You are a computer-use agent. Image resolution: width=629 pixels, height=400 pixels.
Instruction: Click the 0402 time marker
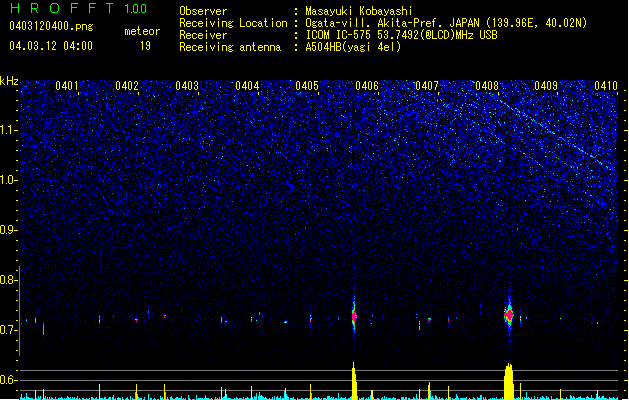pyautogui.click(x=127, y=86)
